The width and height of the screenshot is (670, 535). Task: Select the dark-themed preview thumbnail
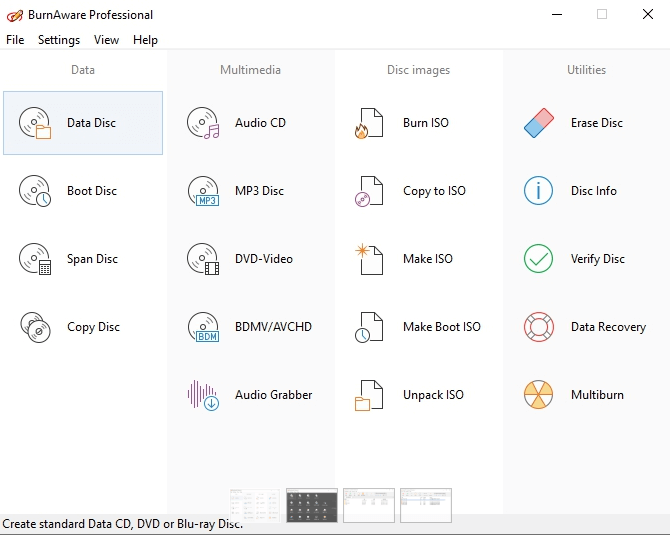[311, 505]
